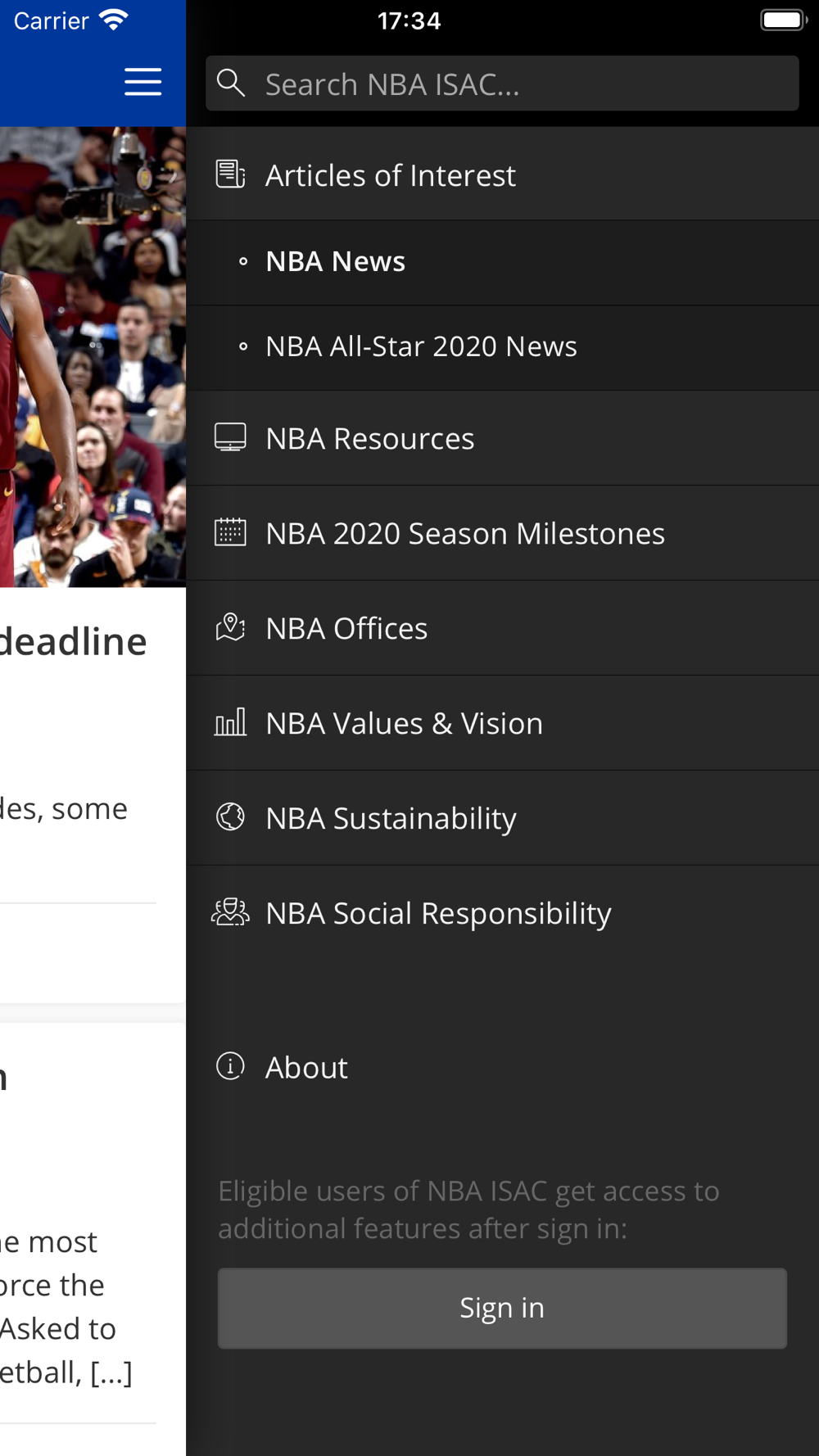Focus the Search NBA ISAC field
This screenshot has width=819, height=1456.
pyautogui.click(x=502, y=84)
